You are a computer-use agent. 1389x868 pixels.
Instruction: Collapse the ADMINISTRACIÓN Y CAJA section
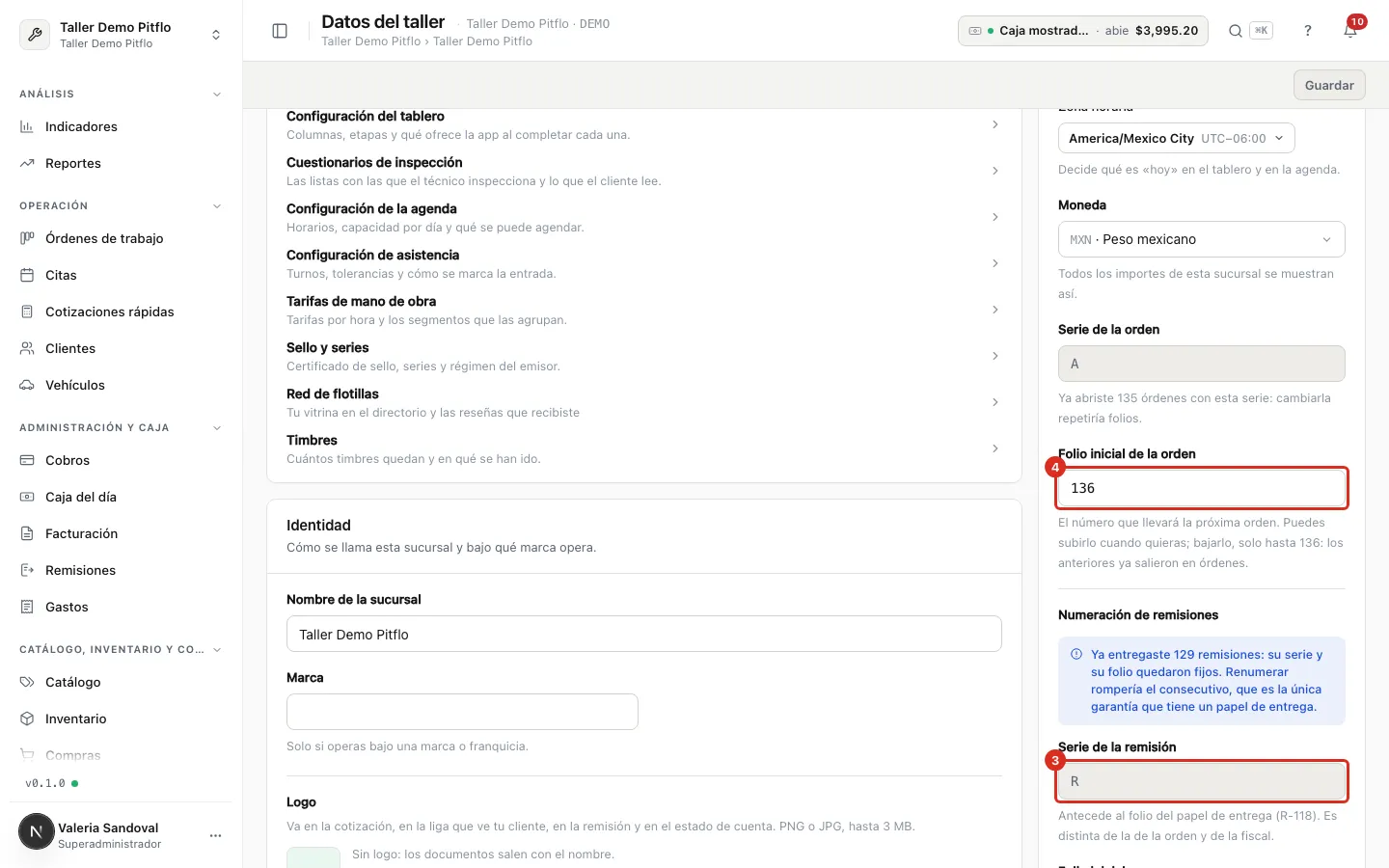pos(217,428)
